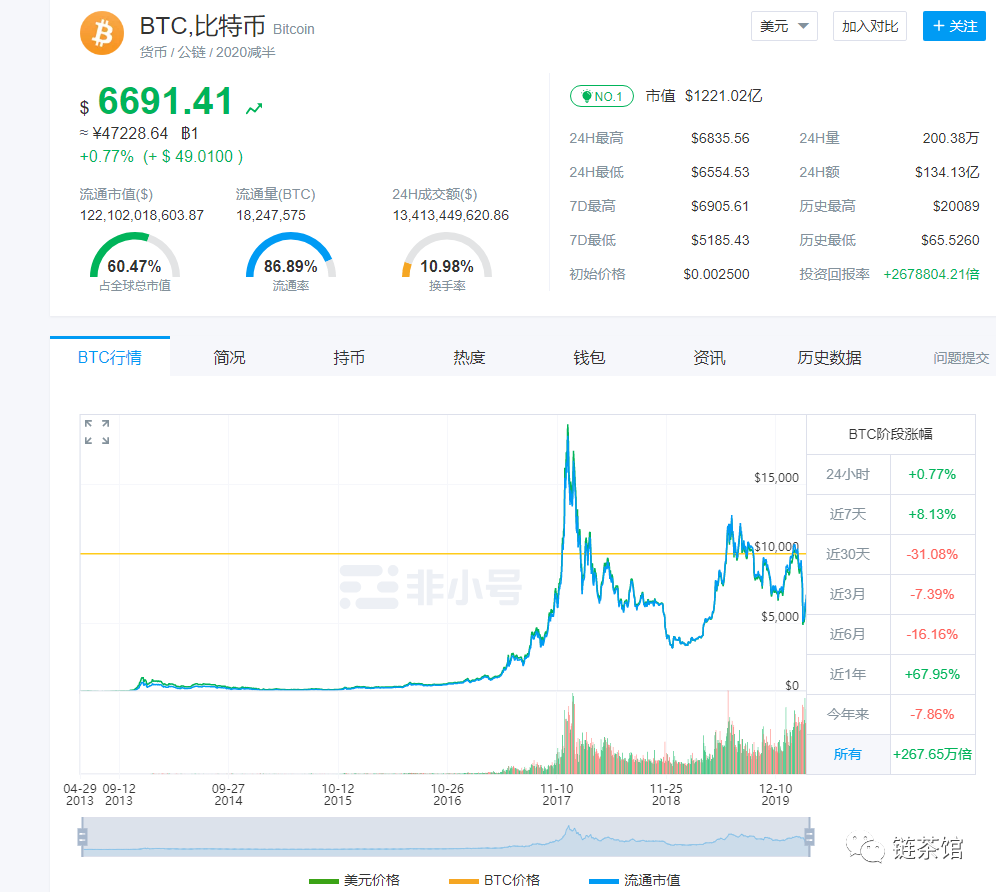Switch to the BTC行情 tab
The width and height of the screenshot is (996, 892).
[110, 357]
